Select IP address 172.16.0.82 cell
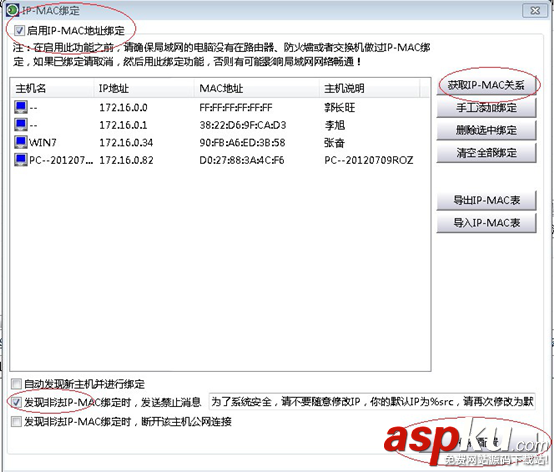Screen dimensions: 554x472 point(126,160)
